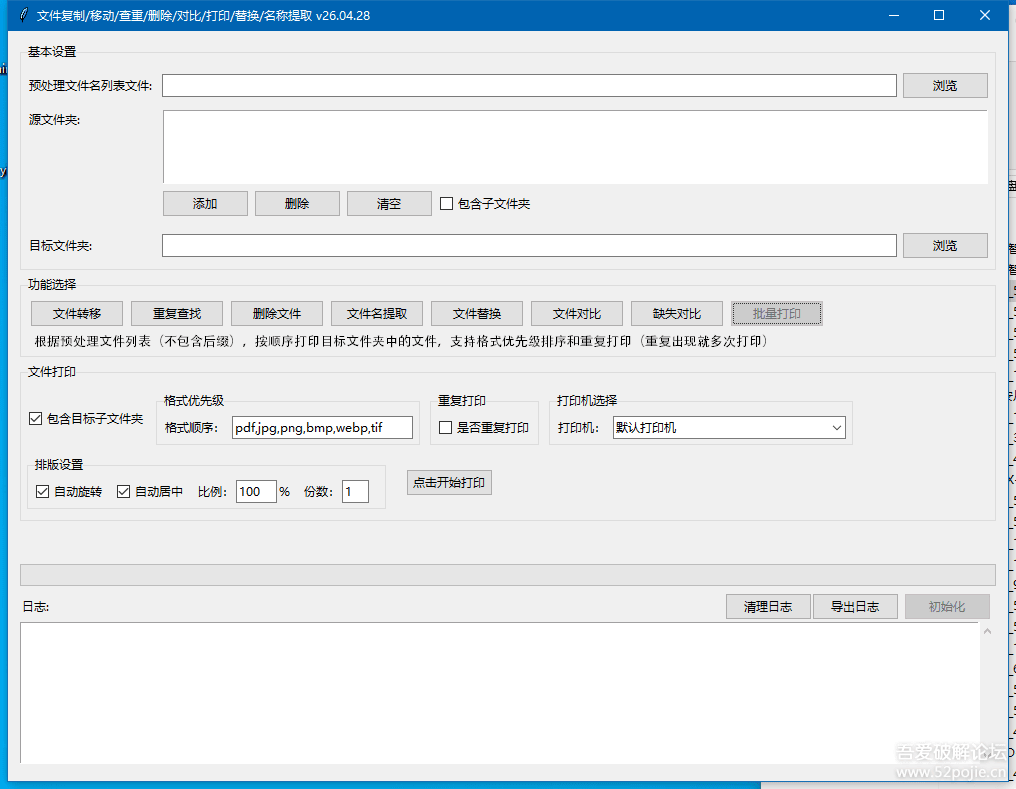The height and width of the screenshot is (789, 1016).
Task: Clear the log with 清理日志
Action: pos(768,606)
